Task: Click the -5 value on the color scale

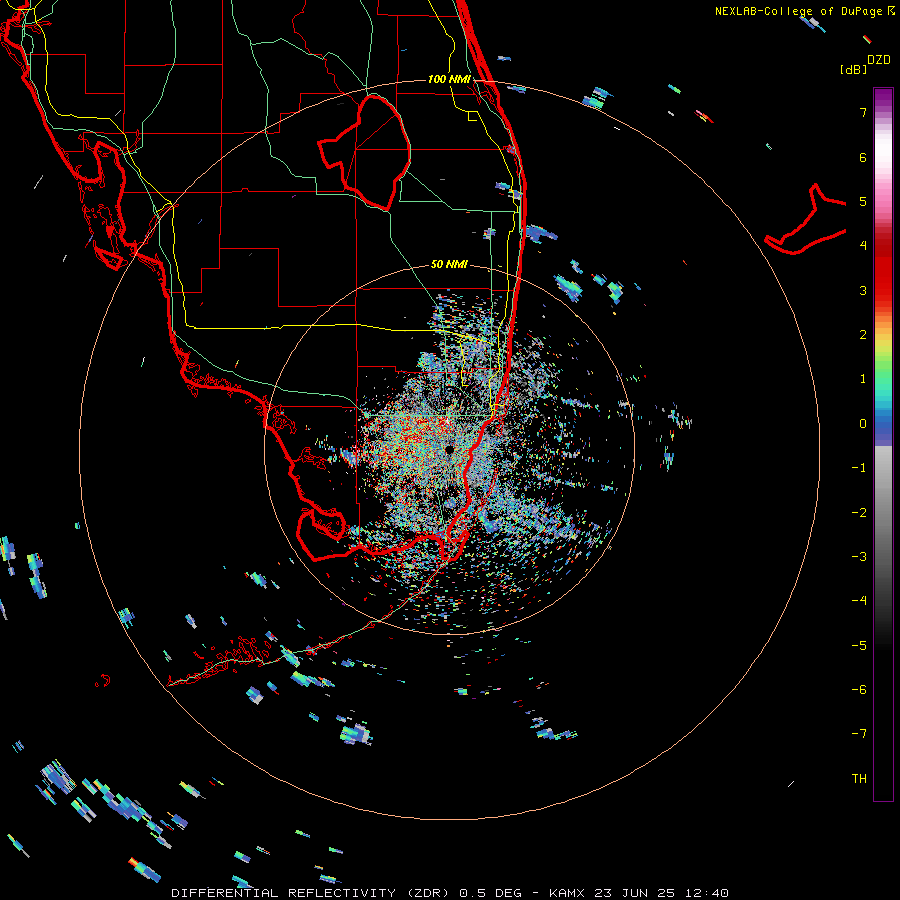Action: tap(859, 646)
